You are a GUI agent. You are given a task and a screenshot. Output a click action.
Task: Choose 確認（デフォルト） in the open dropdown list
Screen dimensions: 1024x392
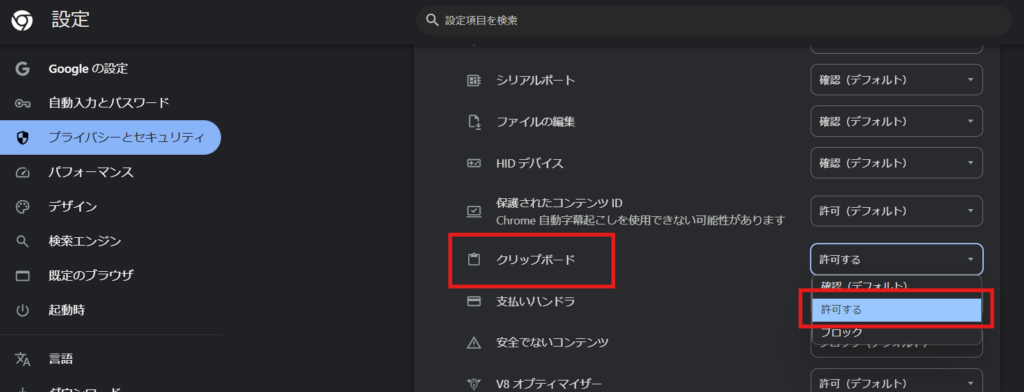click(x=896, y=287)
